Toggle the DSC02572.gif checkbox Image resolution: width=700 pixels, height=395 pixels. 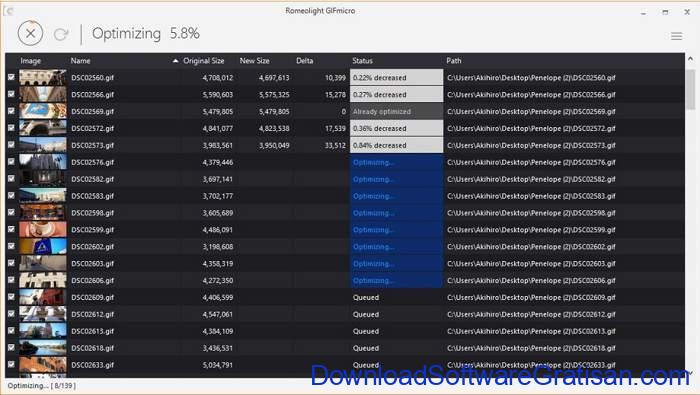point(11,128)
